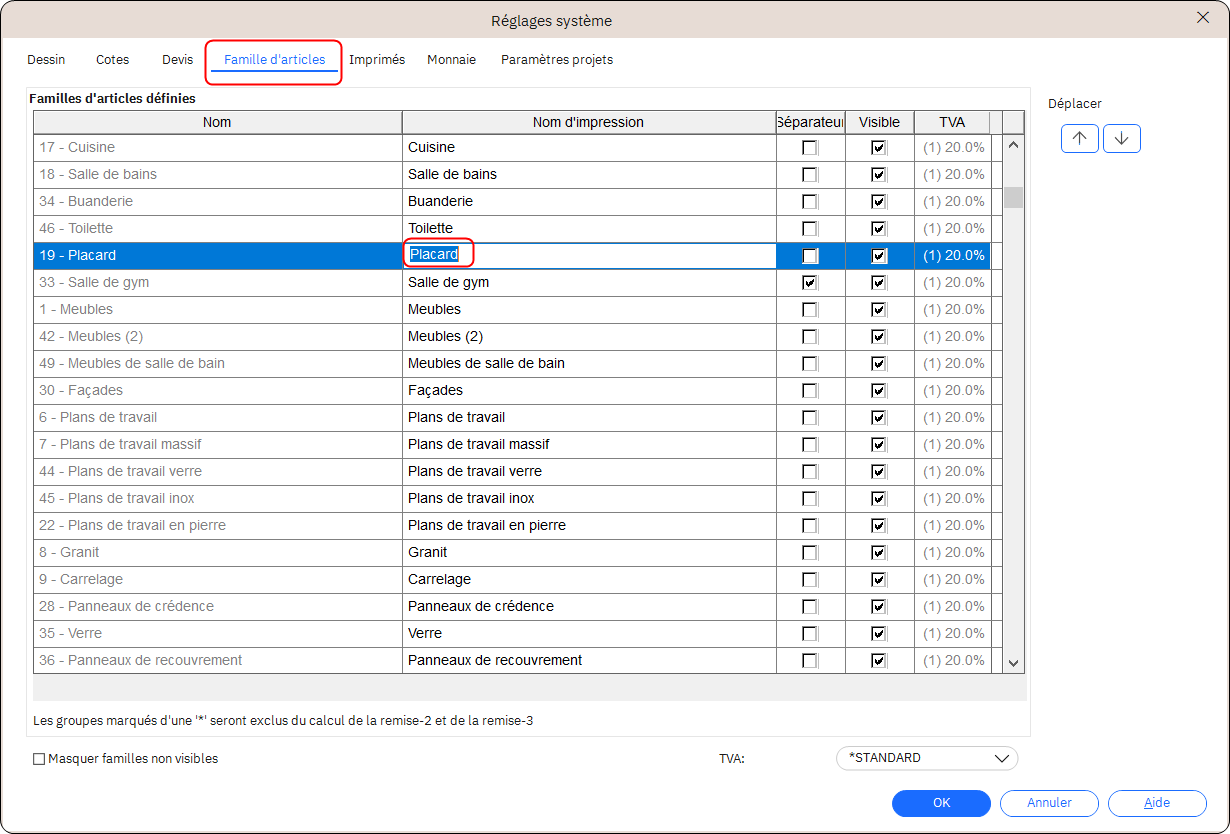Open help with the Aide button
The image size is (1230, 834).
click(1157, 803)
